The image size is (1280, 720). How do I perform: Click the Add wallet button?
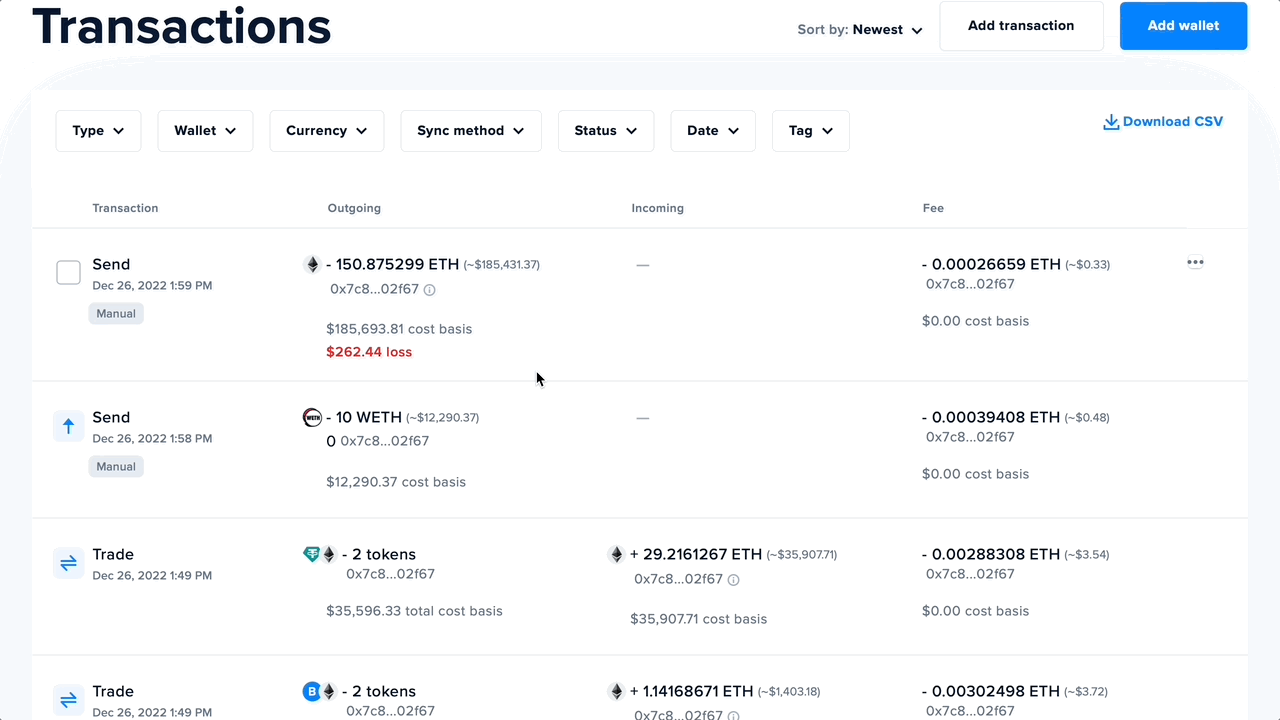[1183, 26]
